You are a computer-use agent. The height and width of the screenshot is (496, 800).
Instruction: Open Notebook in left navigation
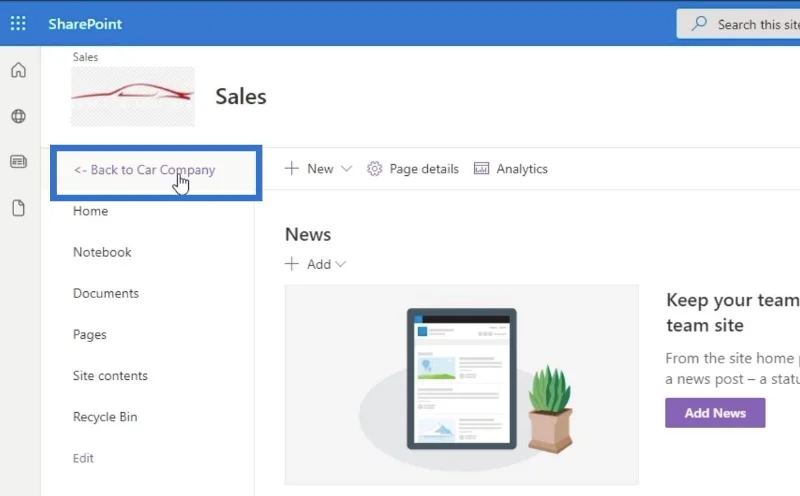point(102,252)
